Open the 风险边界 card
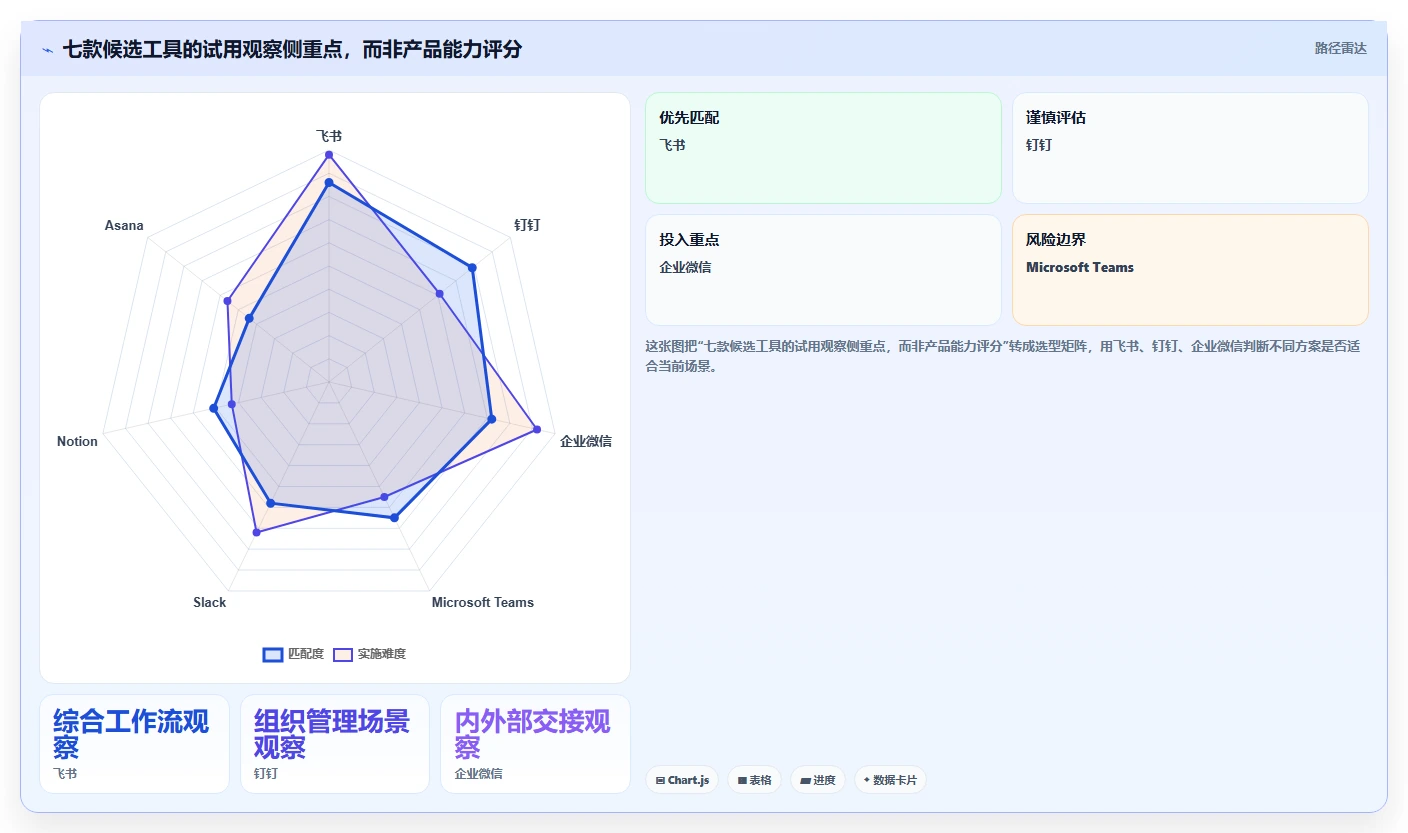The width and height of the screenshot is (1408, 833). click(1190, 270)
